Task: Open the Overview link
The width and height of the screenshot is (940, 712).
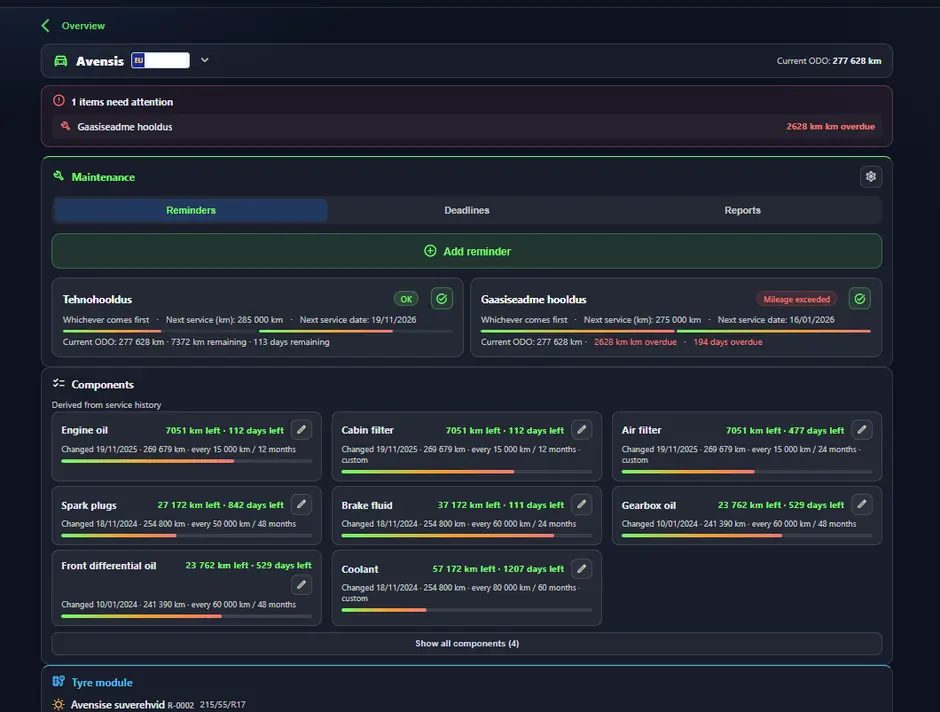Action: [83, 26]
